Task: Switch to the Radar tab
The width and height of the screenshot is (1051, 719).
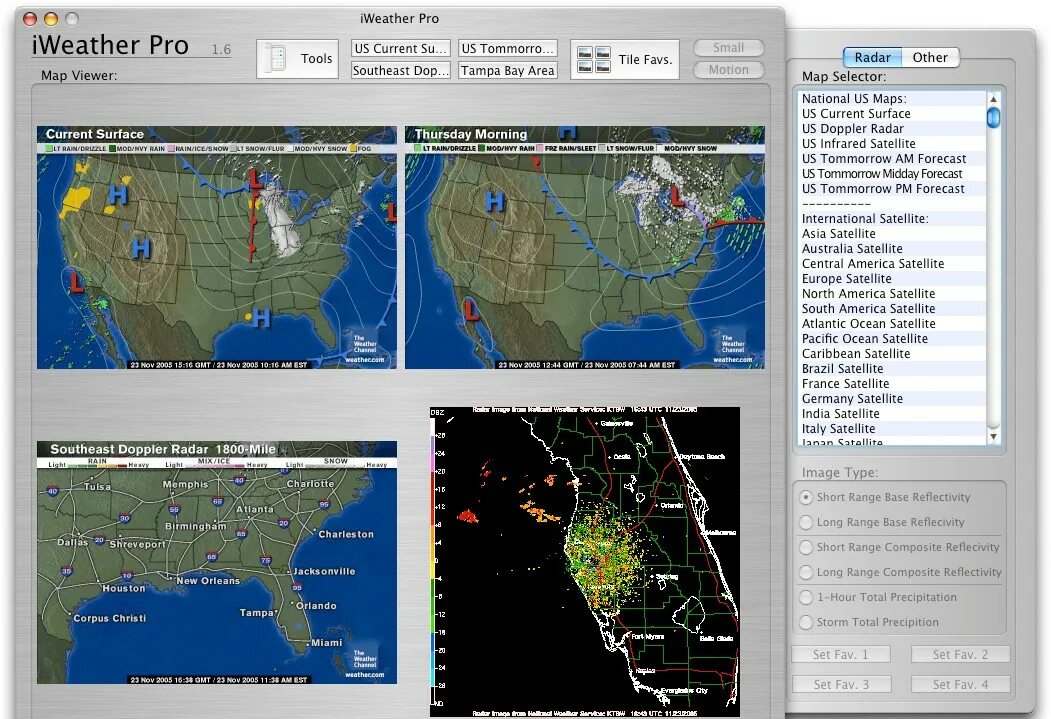Action: coord(872,57)
